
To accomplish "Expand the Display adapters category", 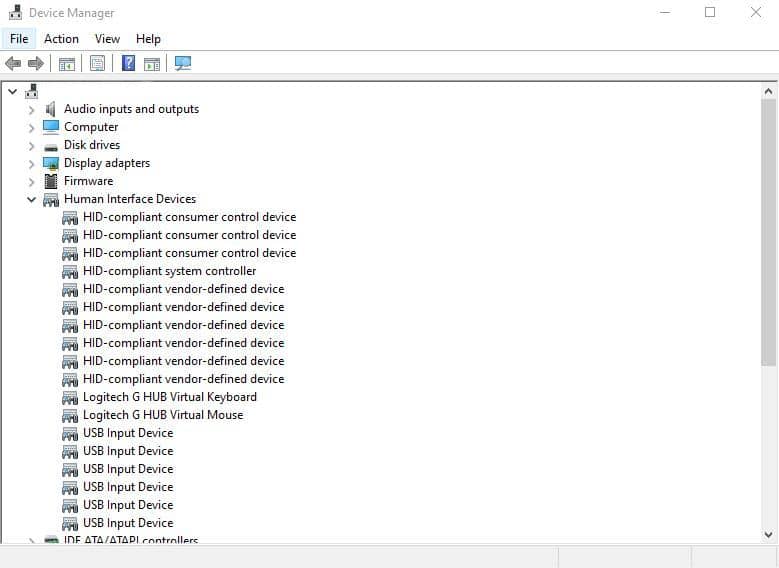I will point(31,164).
